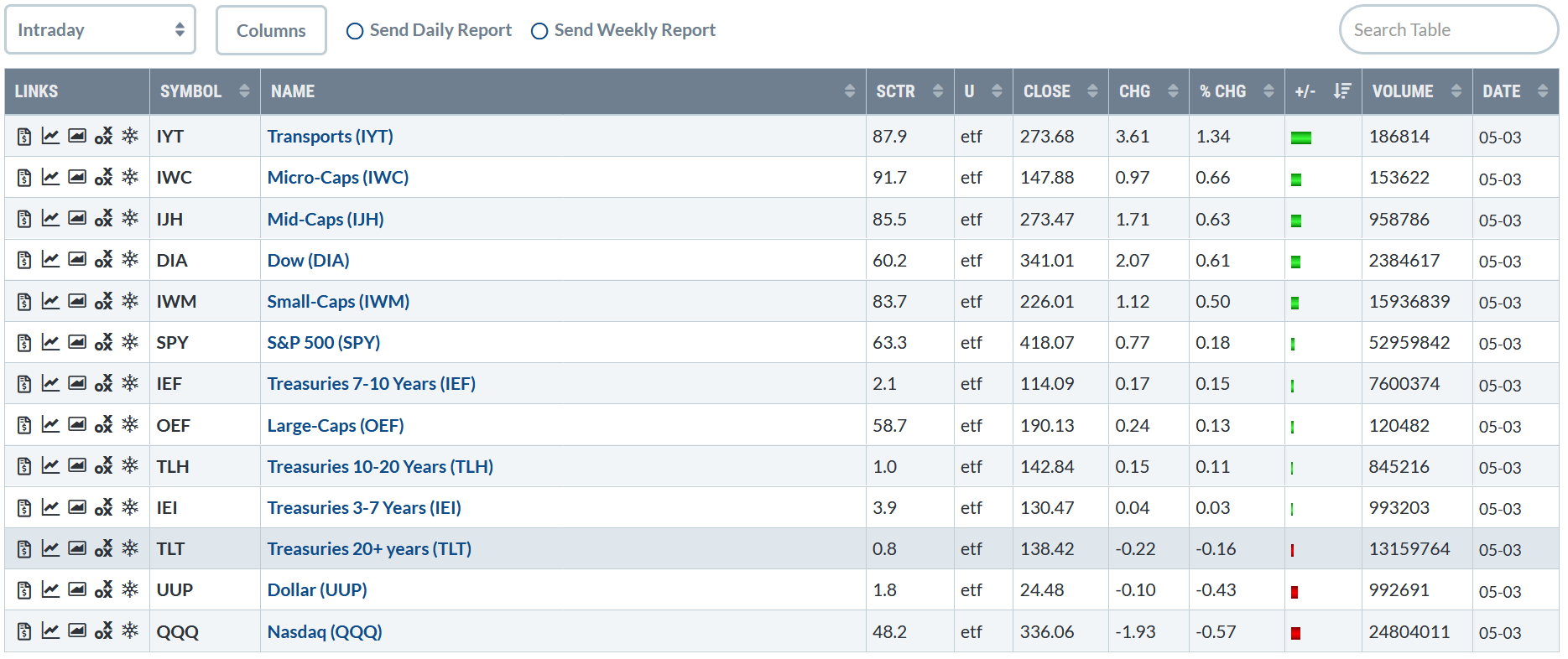Sort table by U column header

click(983, 91)
